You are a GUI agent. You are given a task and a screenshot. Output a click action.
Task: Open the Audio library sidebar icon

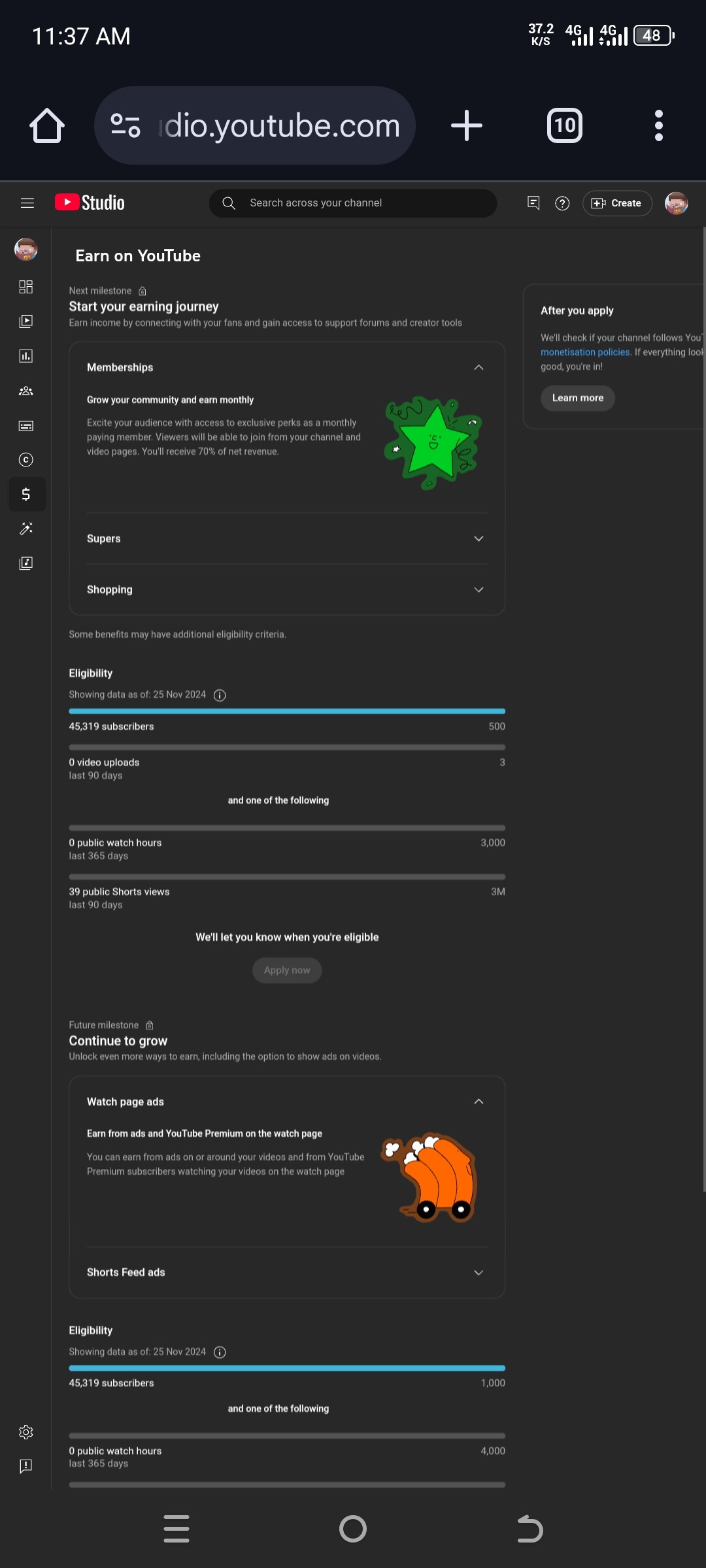26,563
